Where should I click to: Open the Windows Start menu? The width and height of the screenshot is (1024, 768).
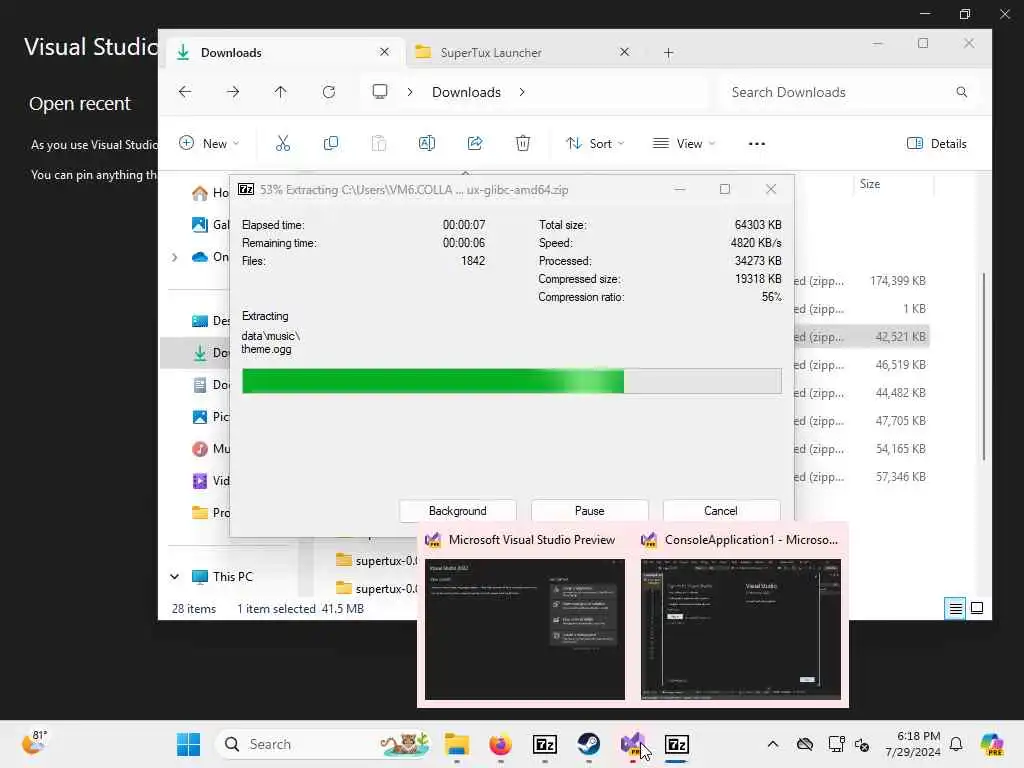point(189,744)
